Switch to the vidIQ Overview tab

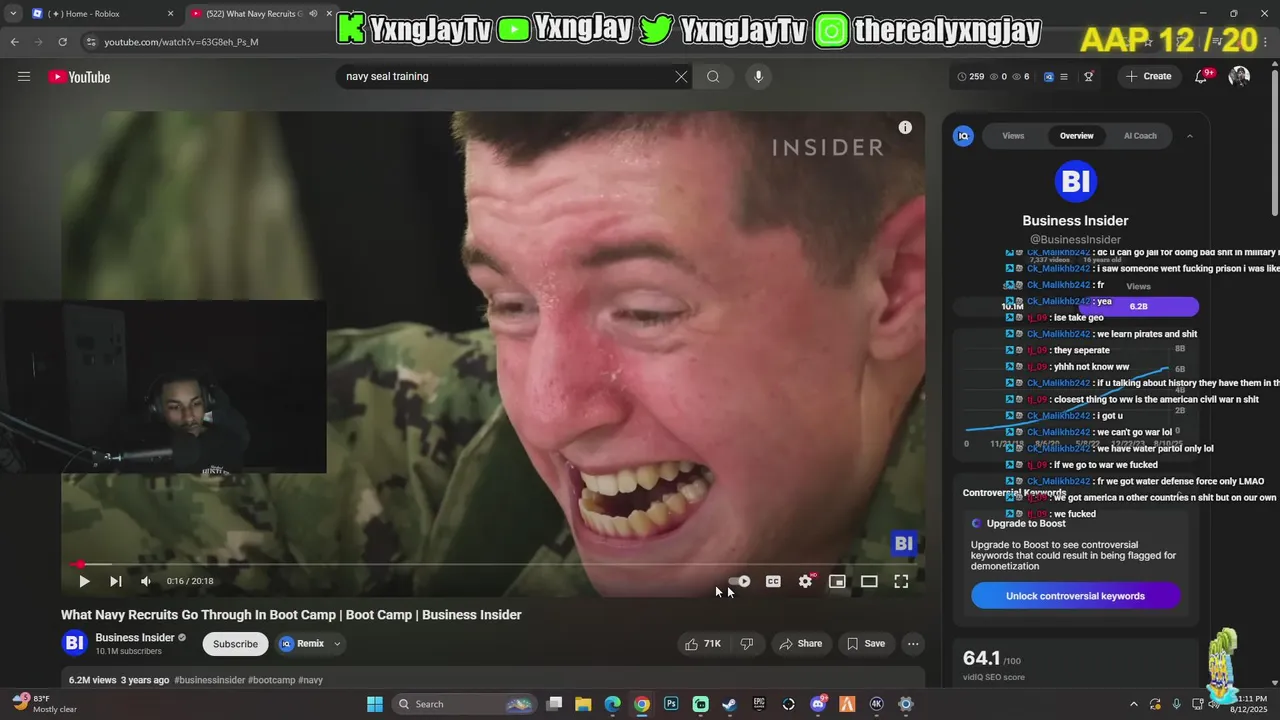1077,136
